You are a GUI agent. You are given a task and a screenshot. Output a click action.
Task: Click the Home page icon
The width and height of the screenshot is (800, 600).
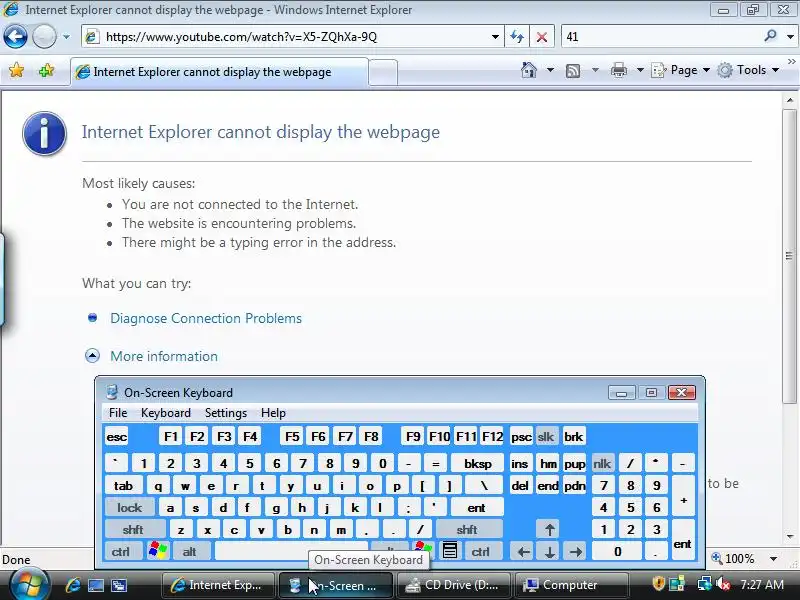(x=529, y=70)
